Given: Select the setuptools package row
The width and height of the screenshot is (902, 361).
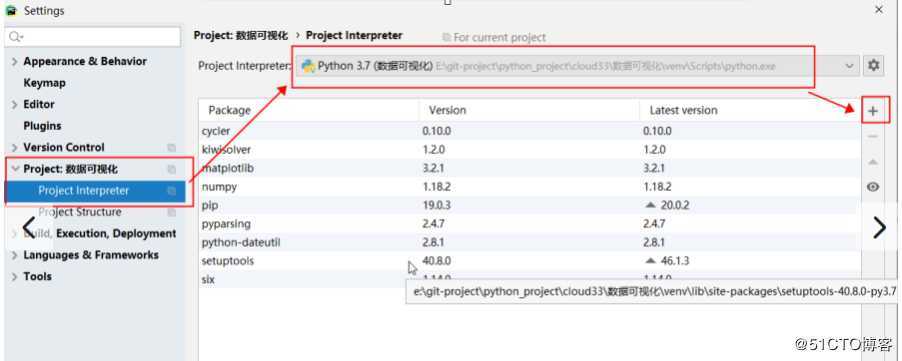Looking at the screenshot, I should [x=530, y=261].
